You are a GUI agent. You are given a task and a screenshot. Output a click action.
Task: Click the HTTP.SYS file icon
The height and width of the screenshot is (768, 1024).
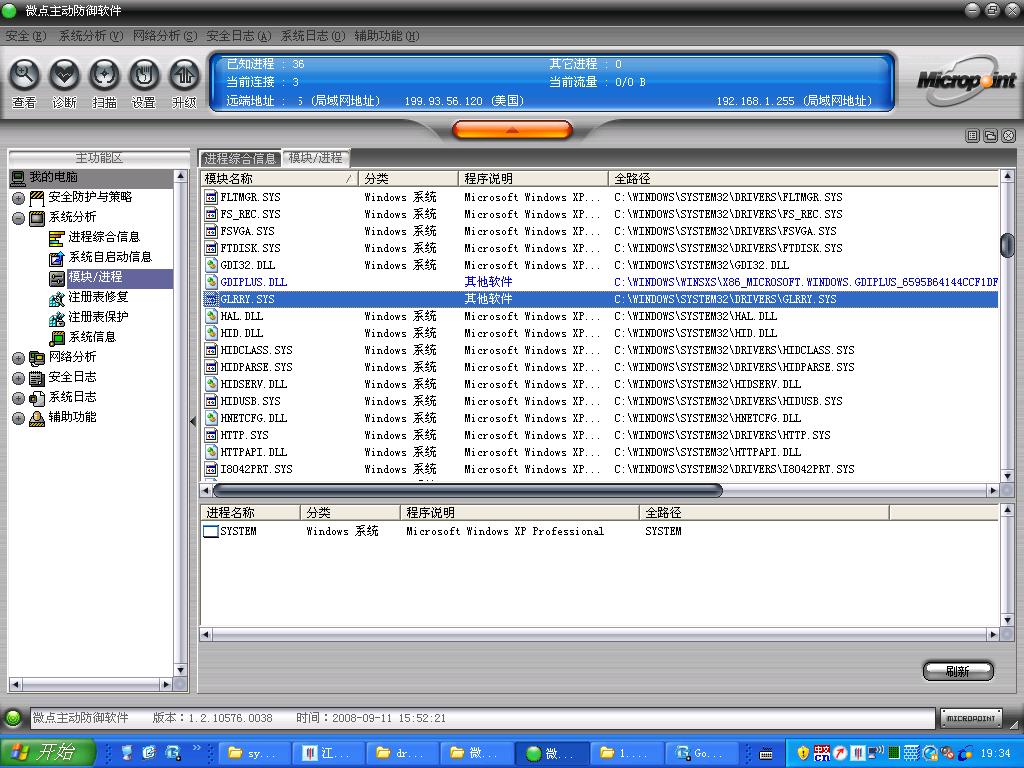pyautogui.click(x=211, y=435)
